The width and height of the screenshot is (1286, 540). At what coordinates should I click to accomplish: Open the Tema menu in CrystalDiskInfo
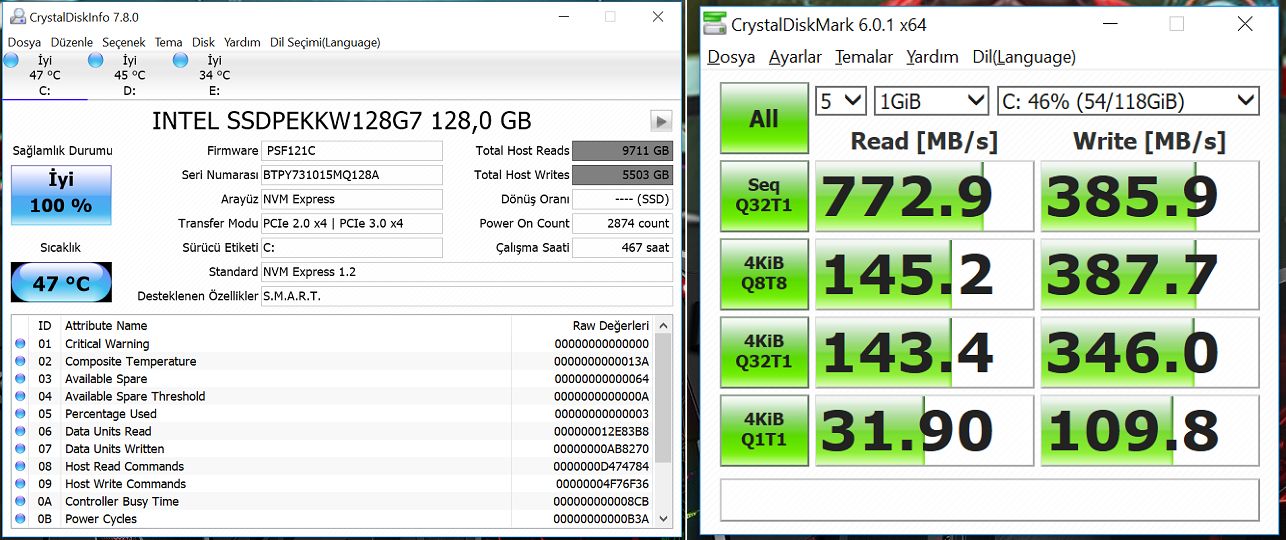(x=168, y=42)
